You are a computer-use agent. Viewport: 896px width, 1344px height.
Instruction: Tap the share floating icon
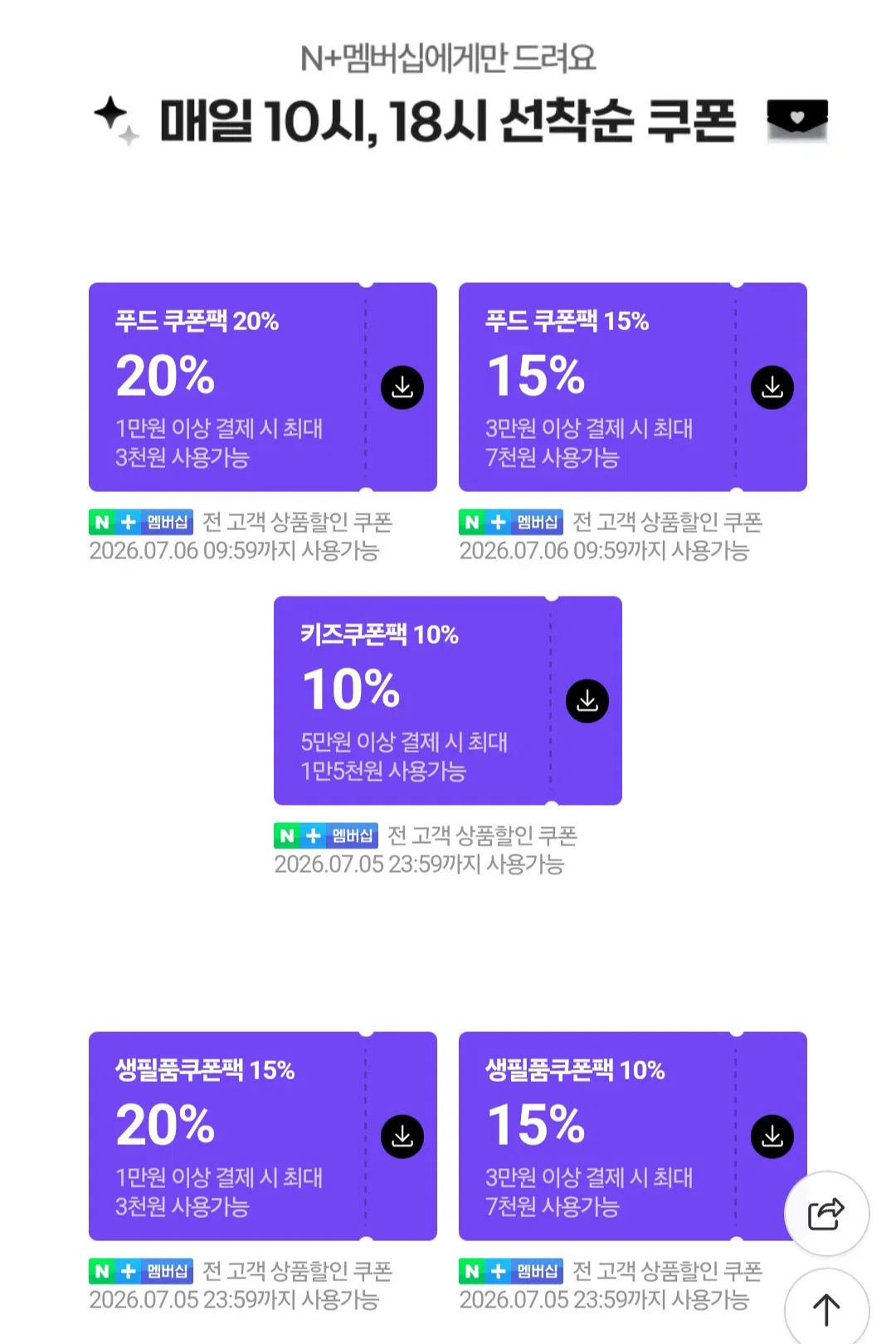pos(826,1214)
